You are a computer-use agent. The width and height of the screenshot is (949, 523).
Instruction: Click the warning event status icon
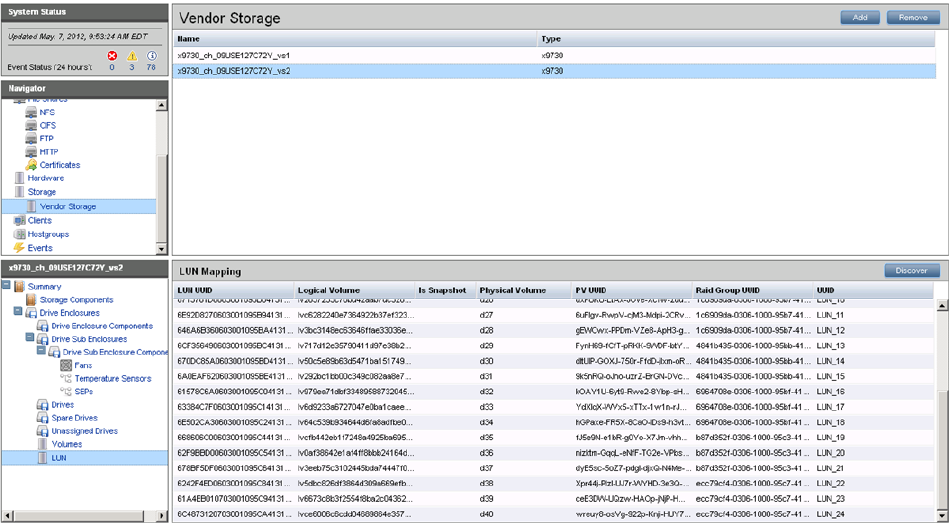[x=132, y=56]
